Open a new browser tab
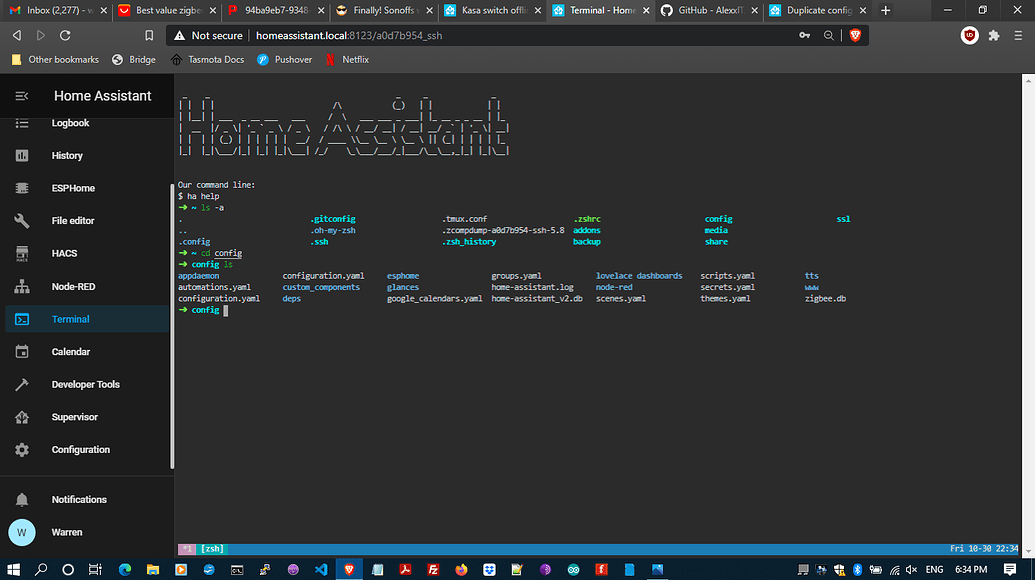The height and width of the screenshot is (580, 1035). (886, 10)
